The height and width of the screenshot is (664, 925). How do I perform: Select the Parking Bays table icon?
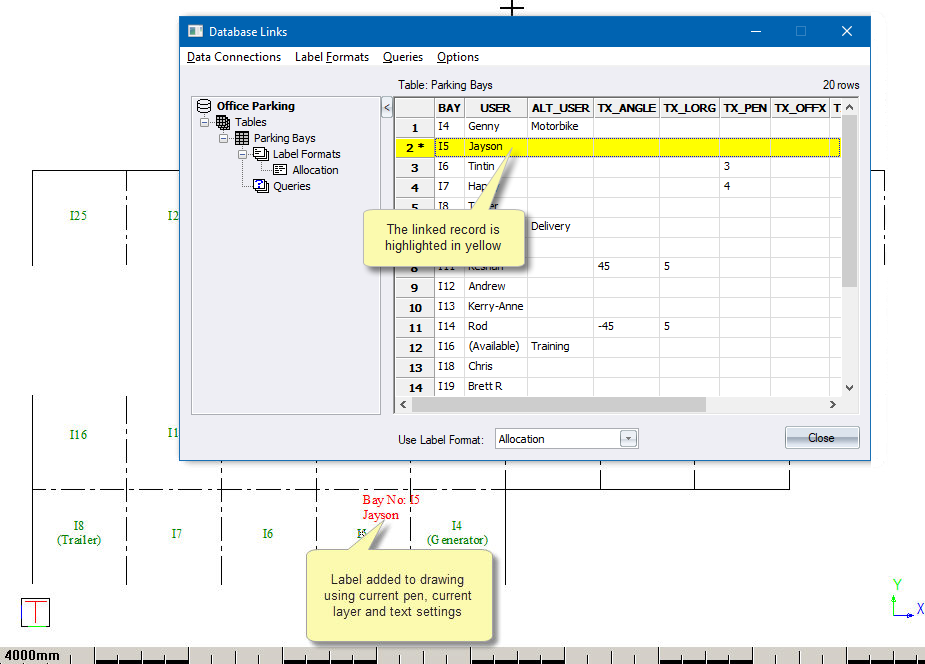coord(241,138)
